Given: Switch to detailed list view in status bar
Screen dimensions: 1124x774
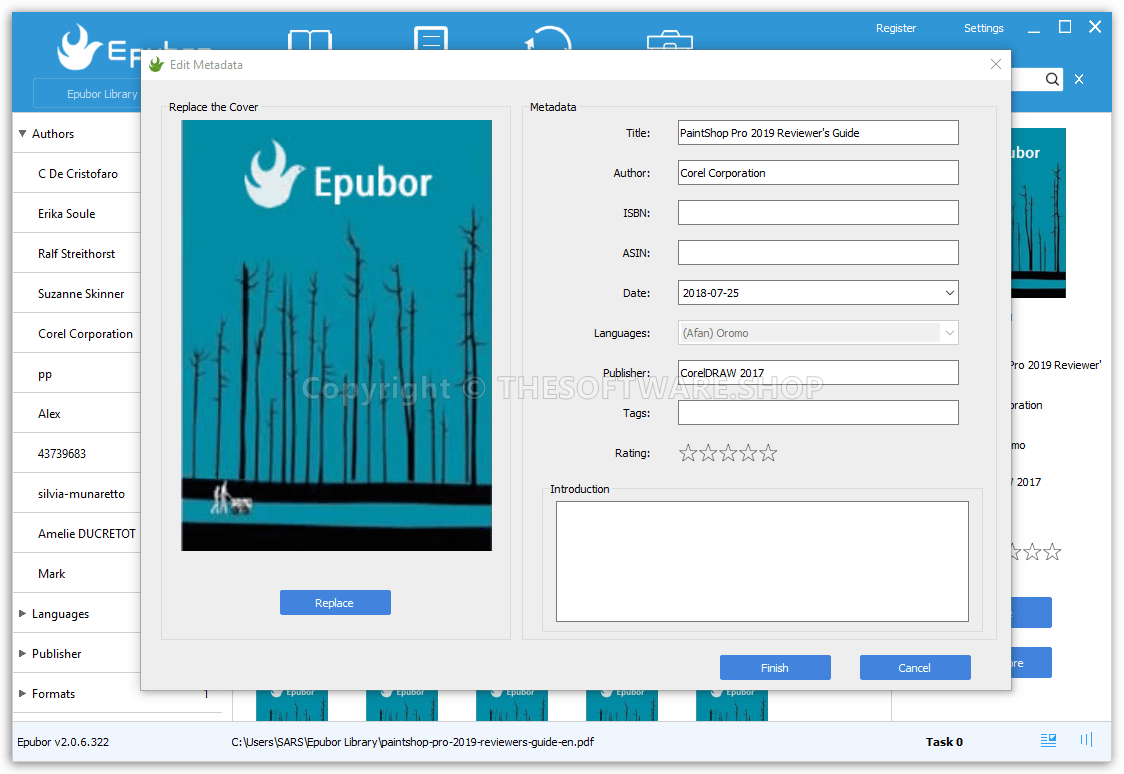Looking at the screenshot, I should coord(1048,740).
